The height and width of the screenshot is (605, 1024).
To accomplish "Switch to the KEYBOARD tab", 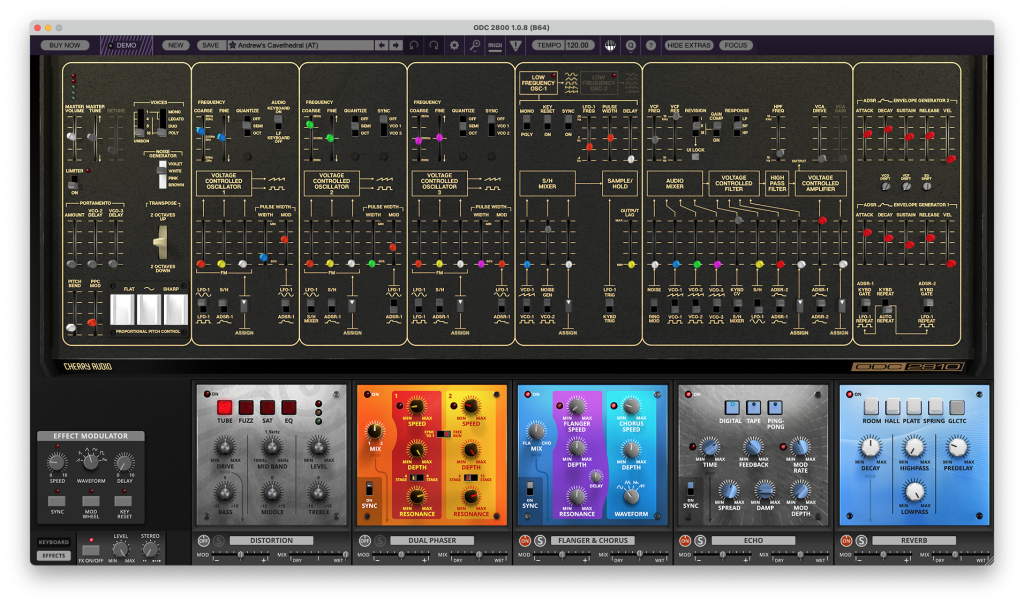I will click(x=54, y=542).
